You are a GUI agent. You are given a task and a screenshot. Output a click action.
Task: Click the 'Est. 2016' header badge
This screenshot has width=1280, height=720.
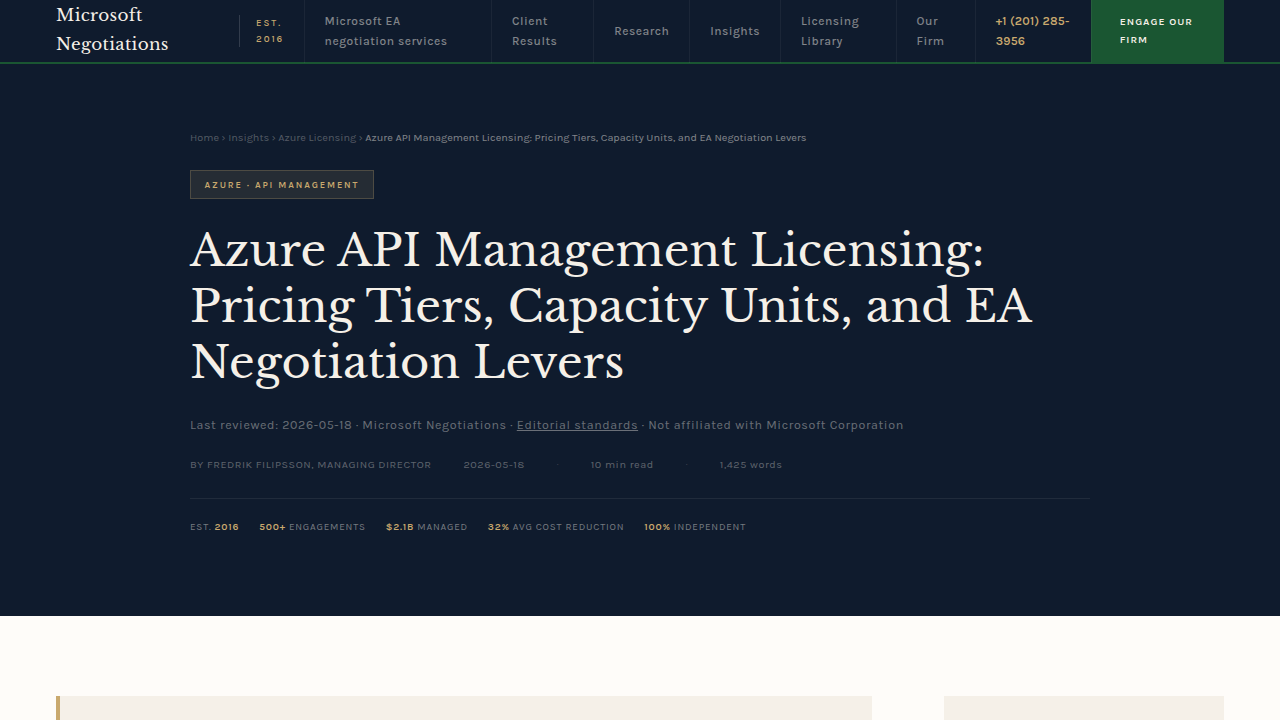pos(269,31)
